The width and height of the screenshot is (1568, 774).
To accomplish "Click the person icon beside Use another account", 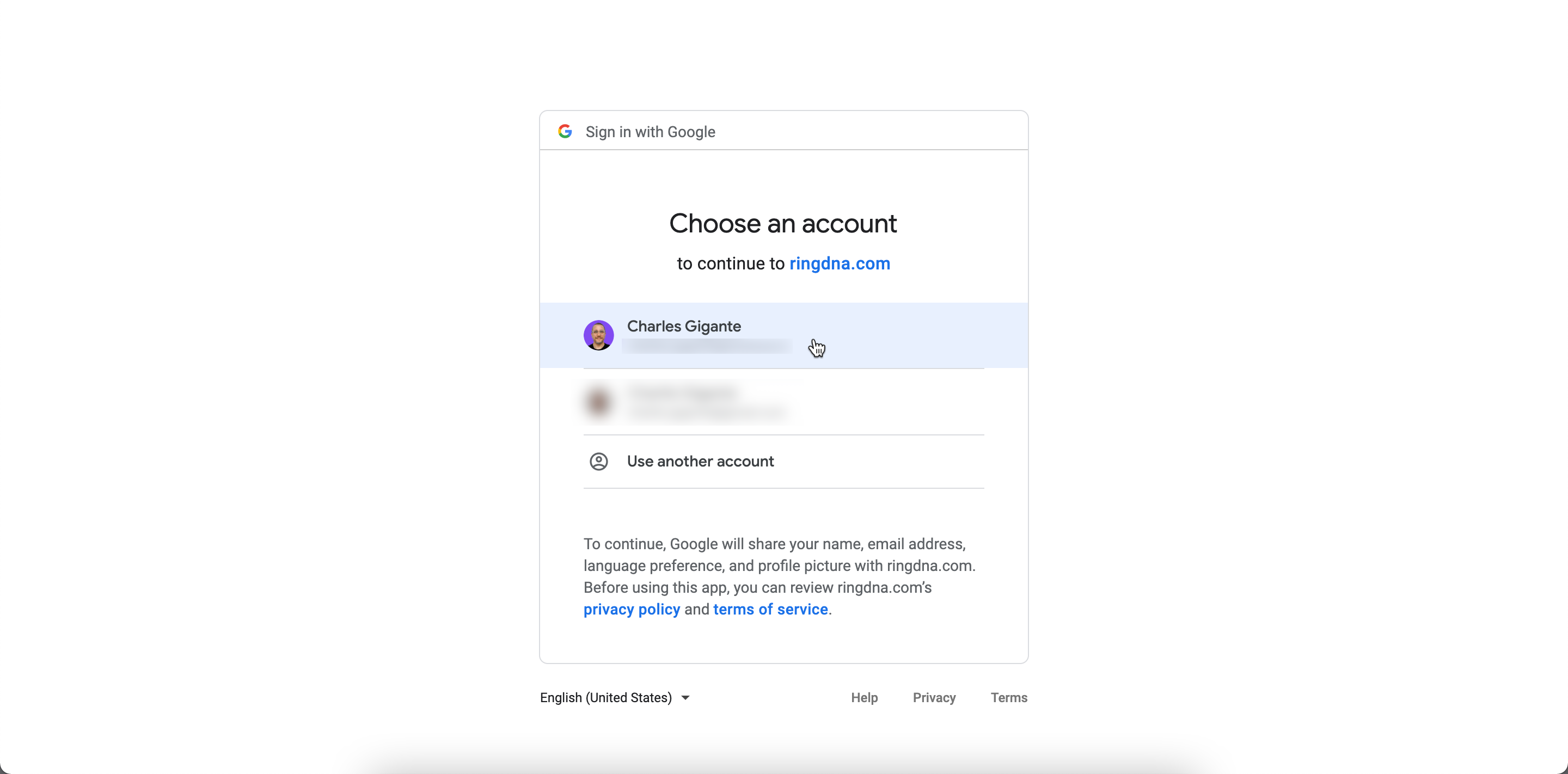I will (598, 461).
